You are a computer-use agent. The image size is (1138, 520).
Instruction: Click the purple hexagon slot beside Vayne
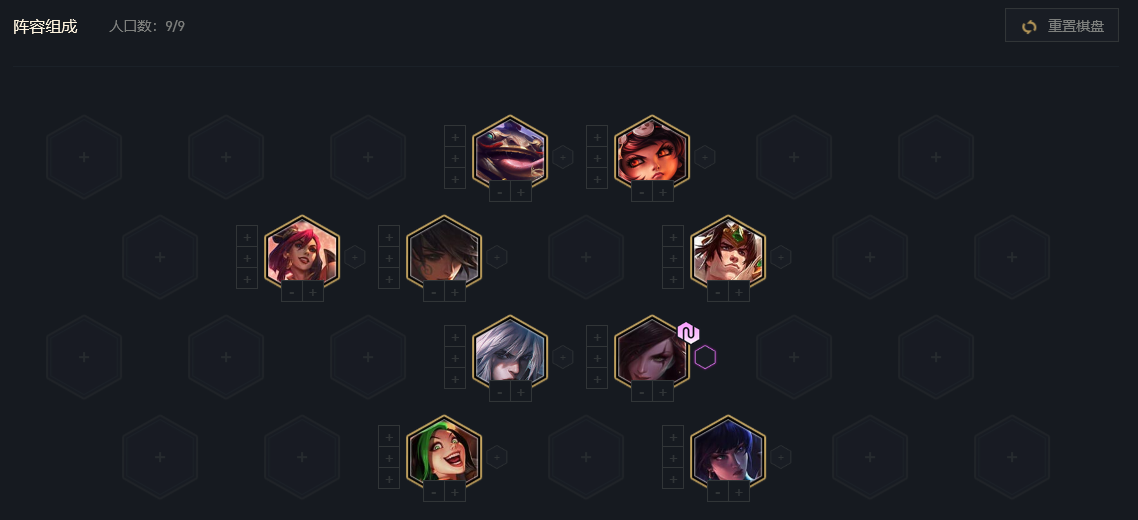click(x=705, y=357)
